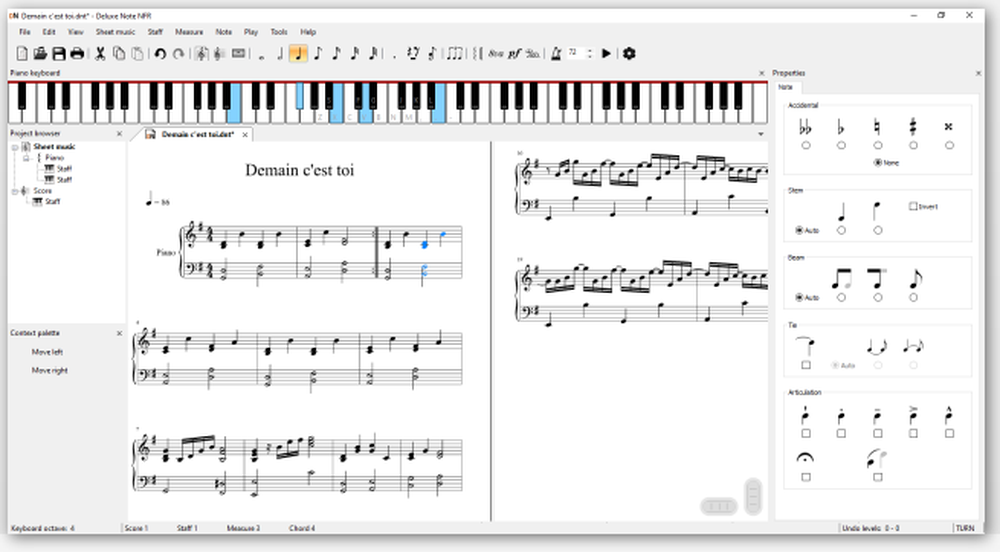
Task: Toggle grace note icon
Action: coord(432,54)
